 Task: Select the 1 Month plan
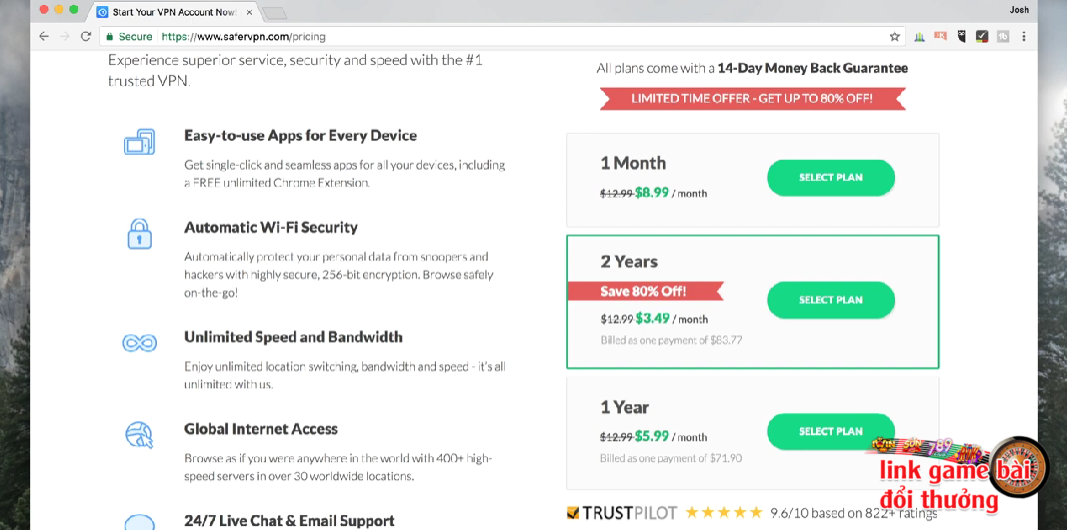830,178
